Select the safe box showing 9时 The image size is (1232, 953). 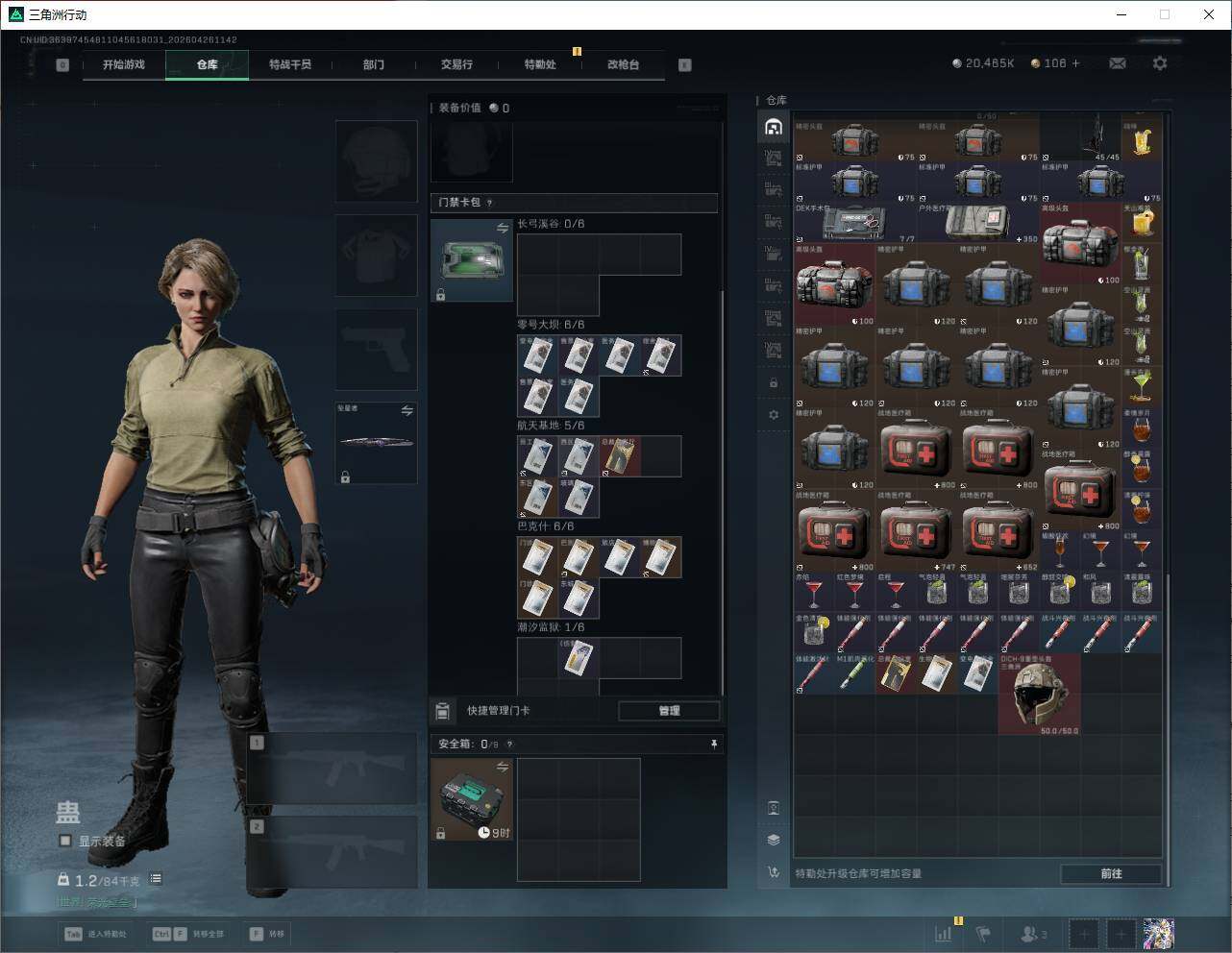[x=471, y=799]
